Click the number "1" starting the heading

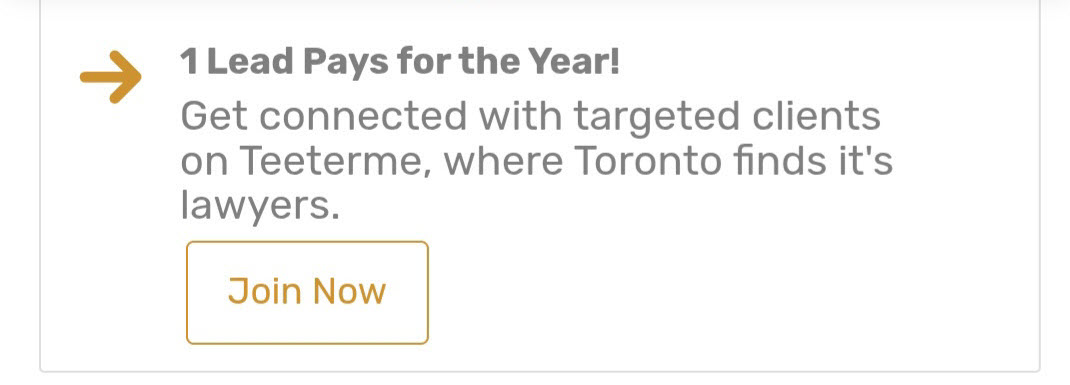point(189,63)
